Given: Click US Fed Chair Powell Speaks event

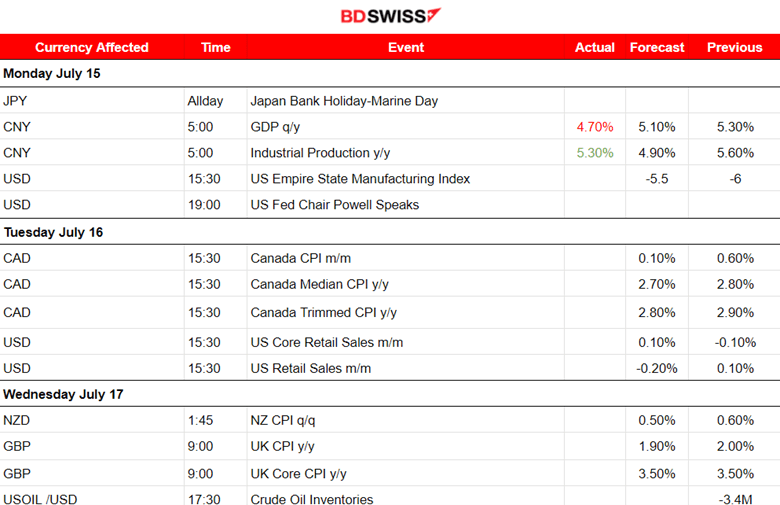Looking at the screenshot, I should click(x=334, y=205).
